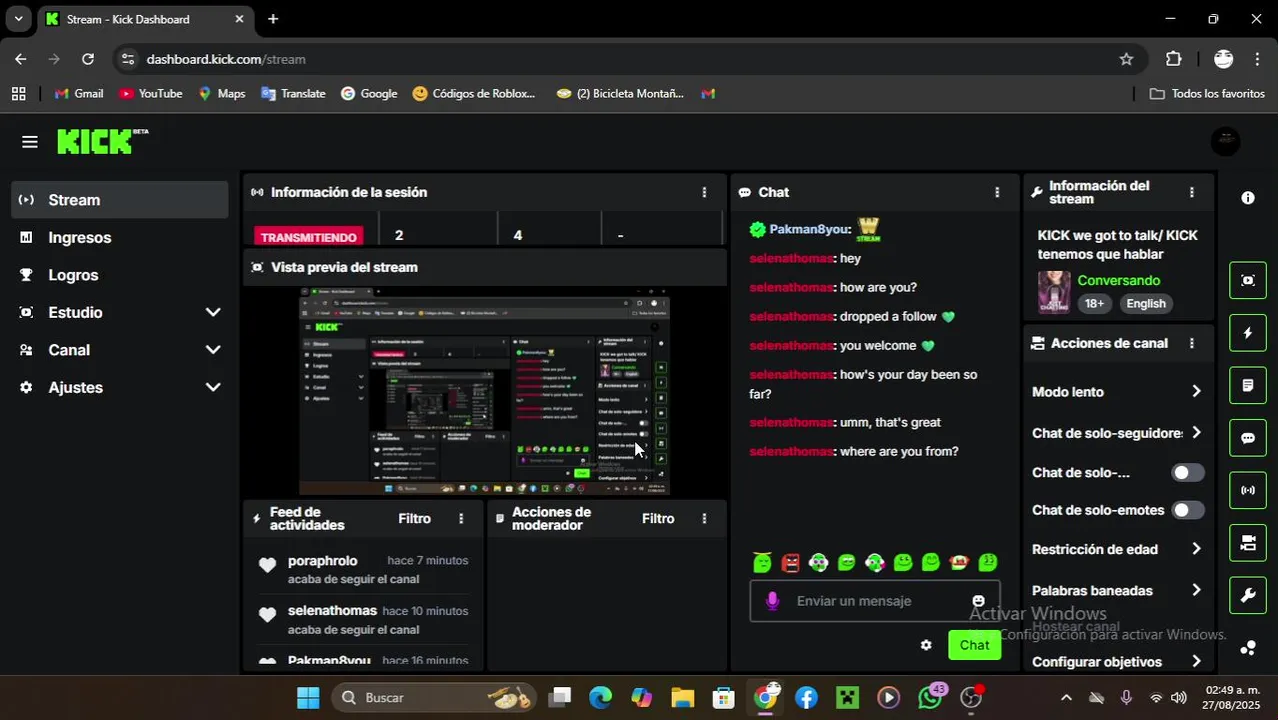Open the profile avatar menu
Viewport: 1278px width, 720px height.
(x=1225, y=142)
